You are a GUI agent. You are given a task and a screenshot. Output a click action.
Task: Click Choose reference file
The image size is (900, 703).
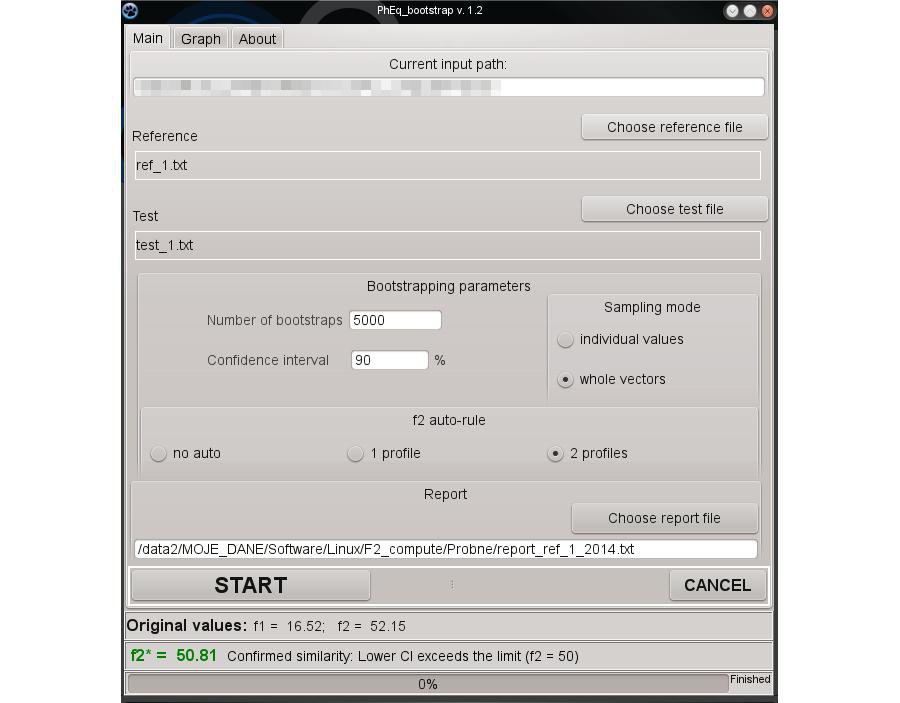coord(674,127)
